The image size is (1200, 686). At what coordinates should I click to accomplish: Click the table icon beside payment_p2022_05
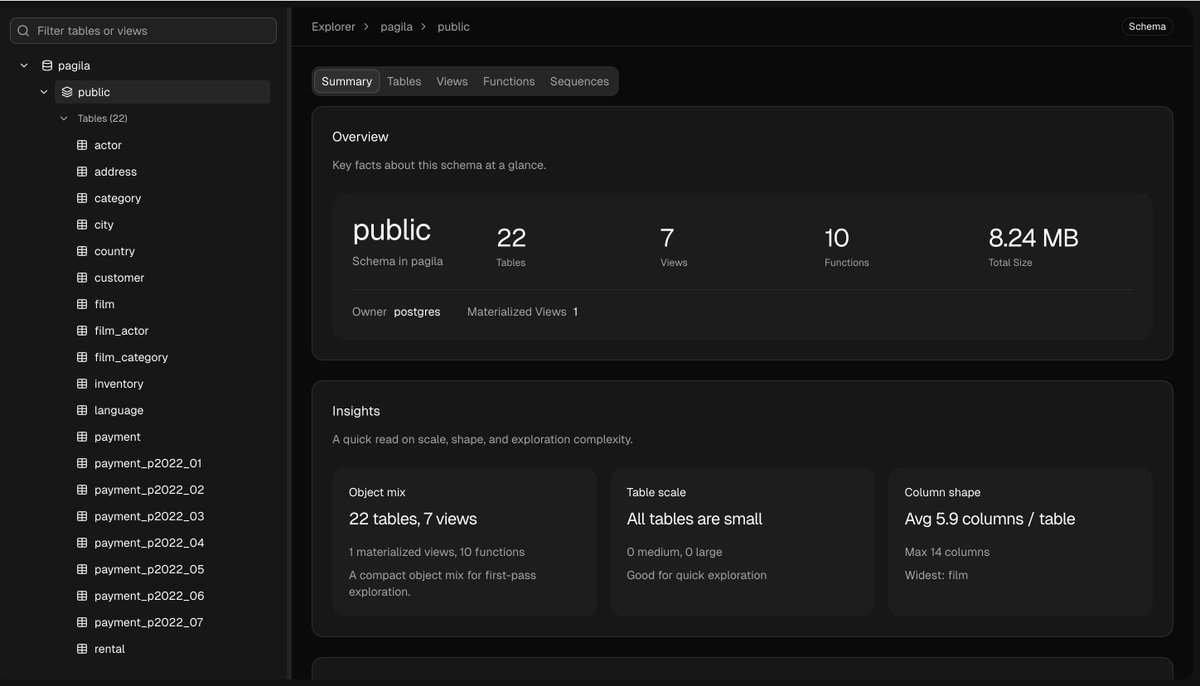click(82, 569)
